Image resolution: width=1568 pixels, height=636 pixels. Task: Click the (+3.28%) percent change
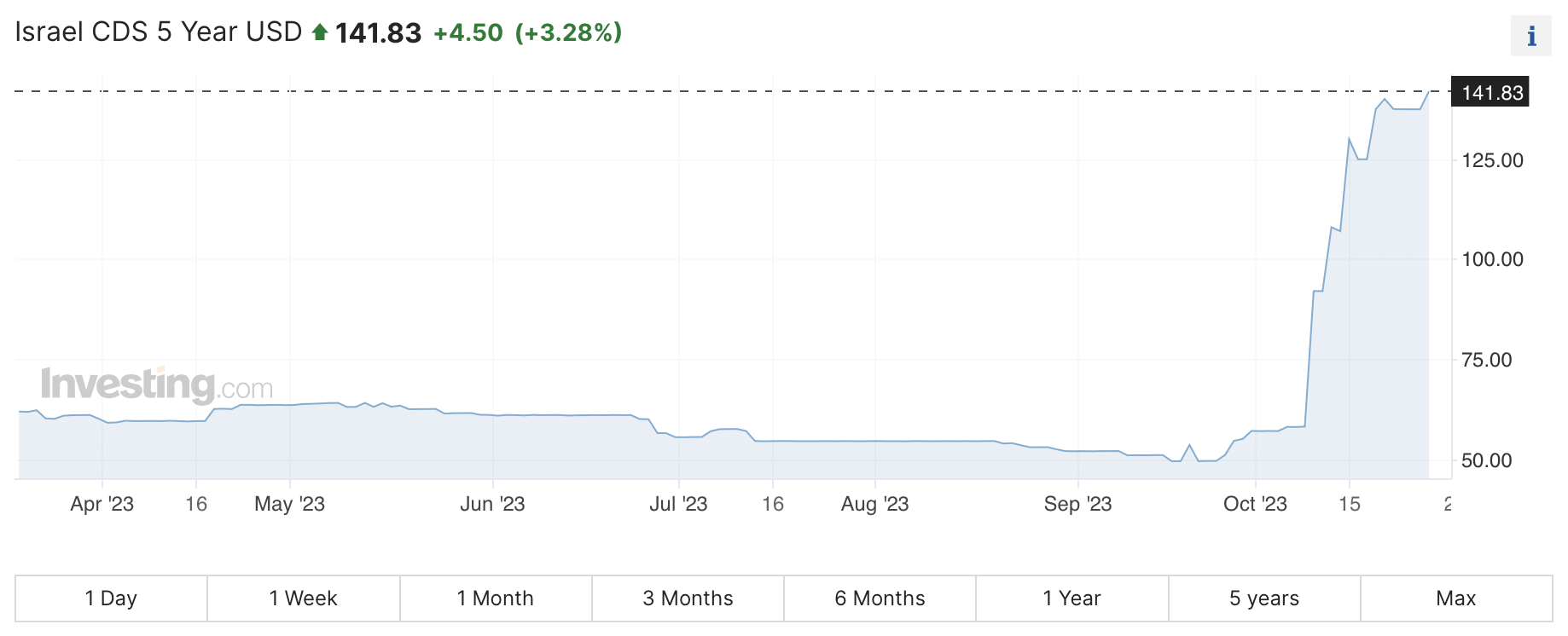(x=568, y=33)
